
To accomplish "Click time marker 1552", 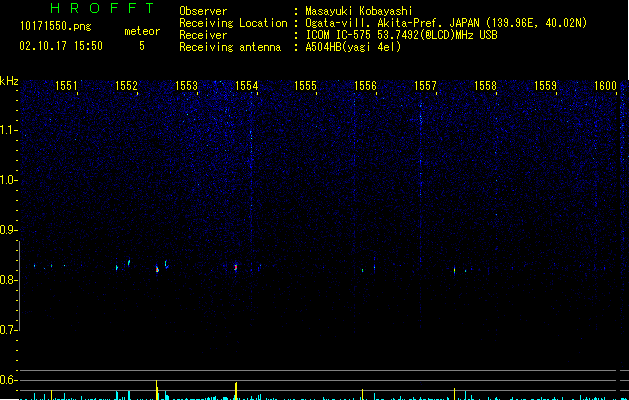I will pos(126,86).
